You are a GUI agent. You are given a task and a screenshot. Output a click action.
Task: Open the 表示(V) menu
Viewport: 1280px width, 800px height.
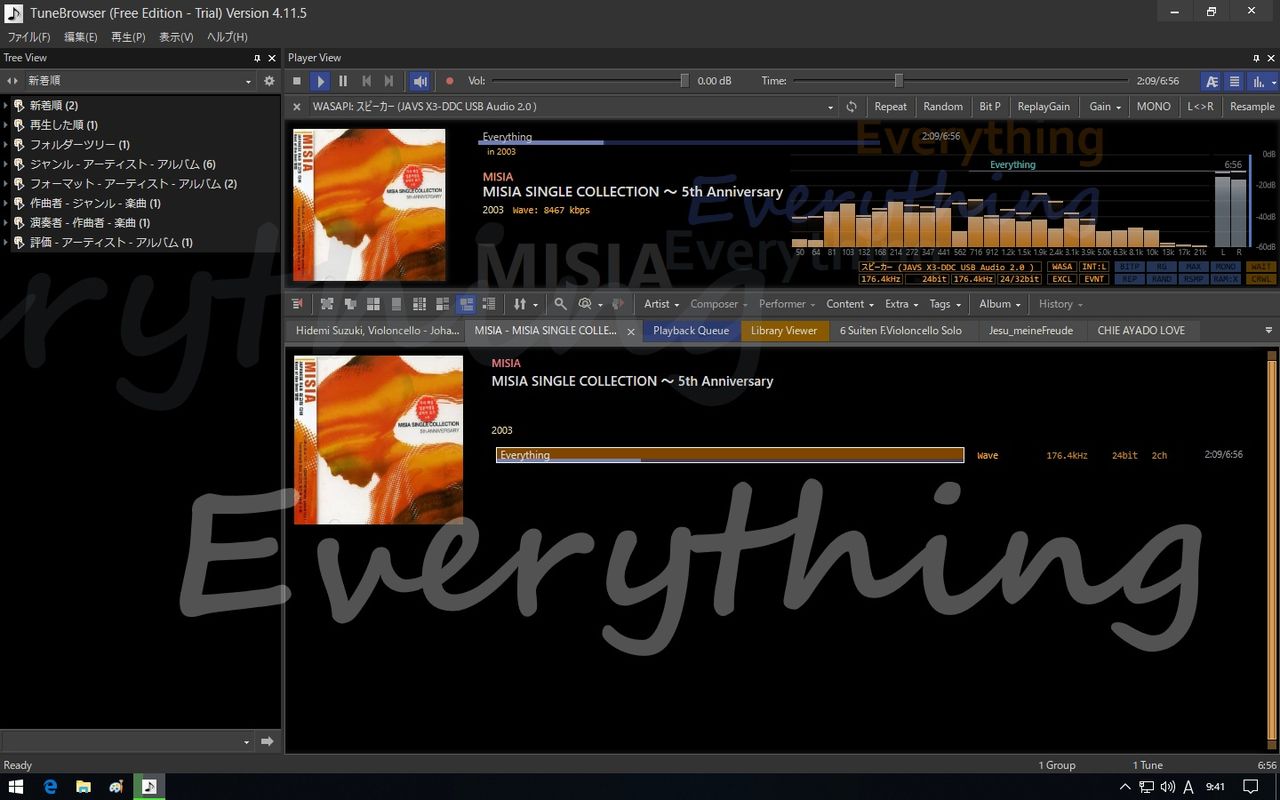(x=176, y=37)
